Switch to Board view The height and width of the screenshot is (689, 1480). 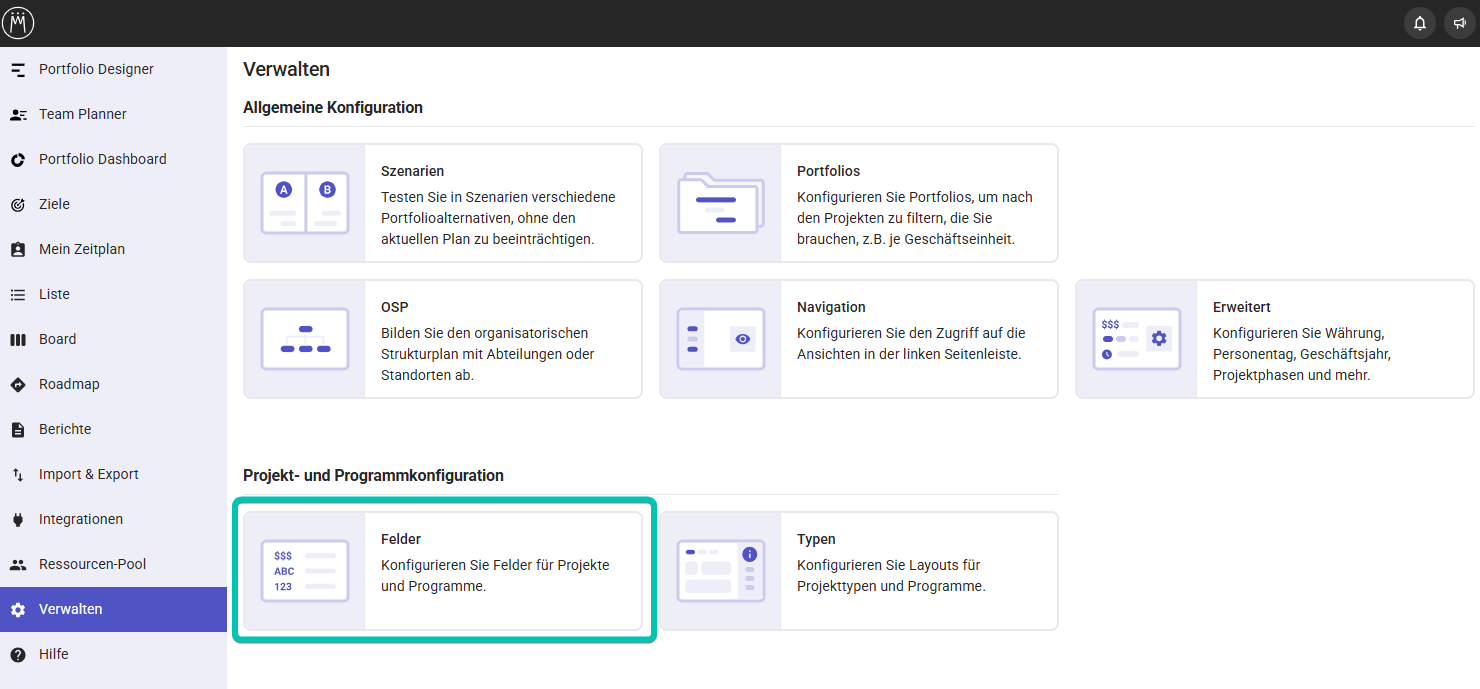coord(57,339)
